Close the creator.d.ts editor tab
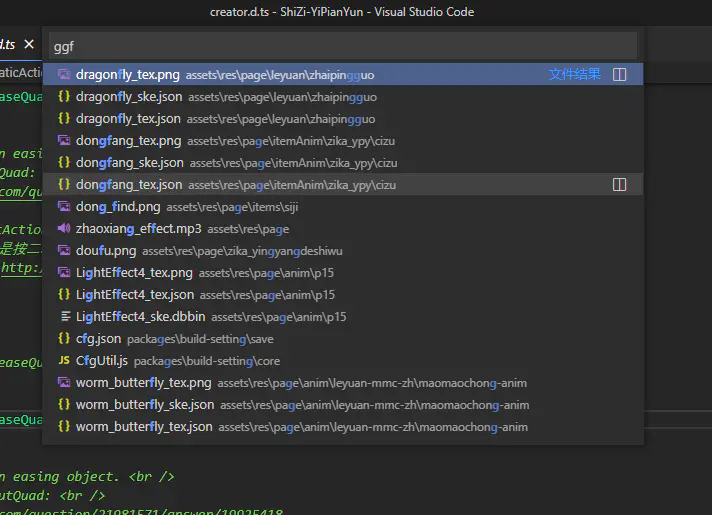 29,45
